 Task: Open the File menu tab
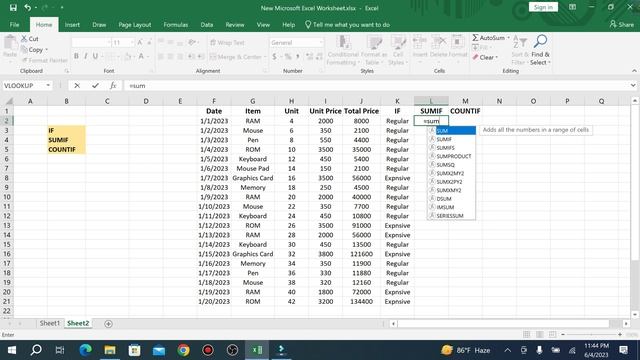tap(14, 24)
